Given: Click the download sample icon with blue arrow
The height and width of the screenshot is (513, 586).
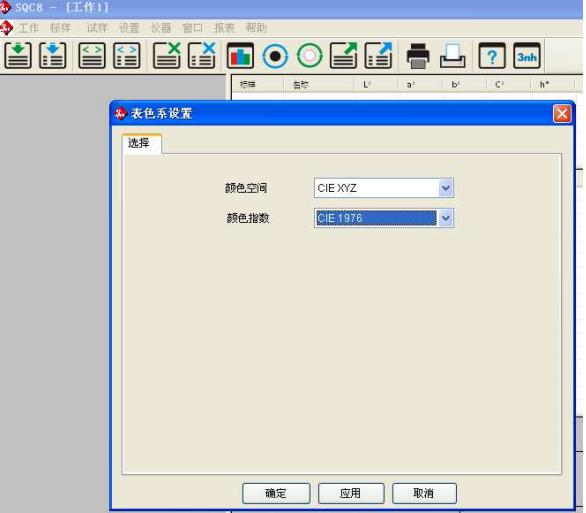Looking at the screenshot, I should click(x=52, y=56).
